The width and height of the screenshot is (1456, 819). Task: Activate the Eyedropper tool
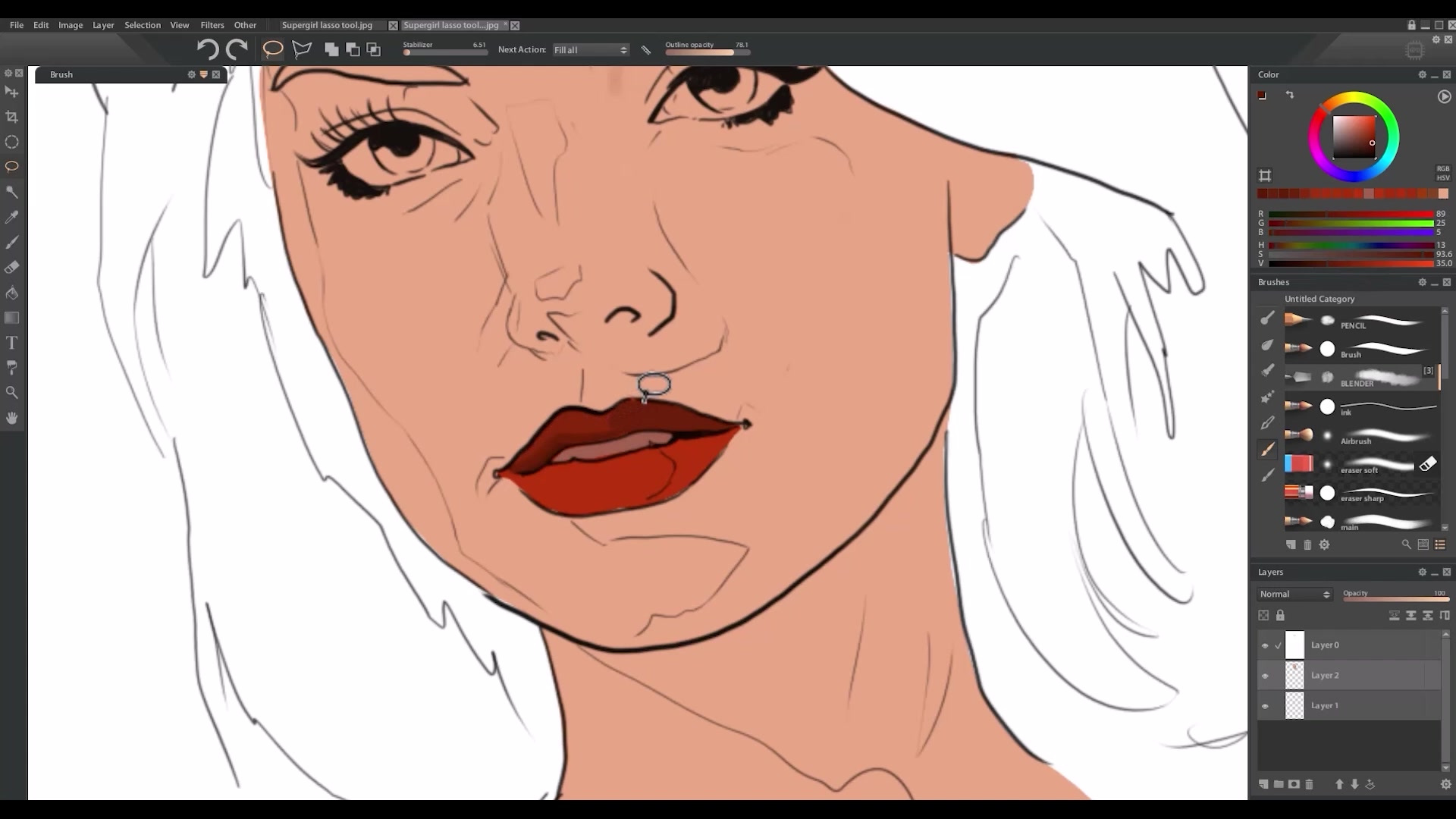click(x=12, y=217)
